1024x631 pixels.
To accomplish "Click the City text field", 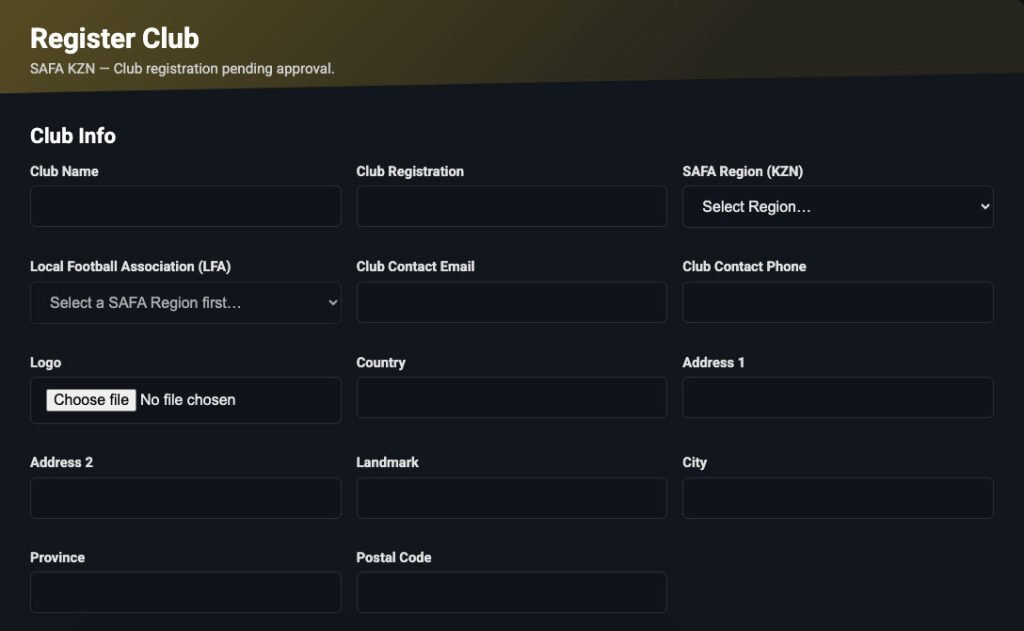I will [837, 497].
